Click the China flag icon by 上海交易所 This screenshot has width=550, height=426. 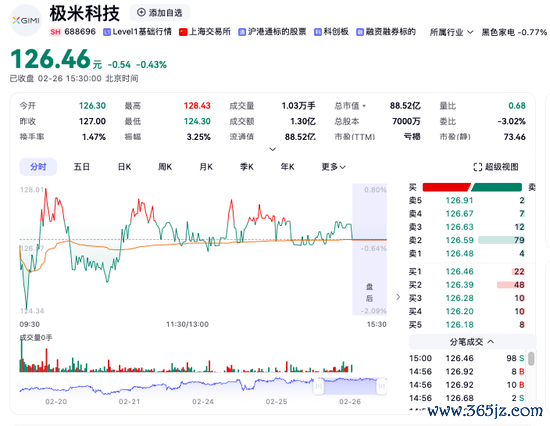click(x=183, y=32)
